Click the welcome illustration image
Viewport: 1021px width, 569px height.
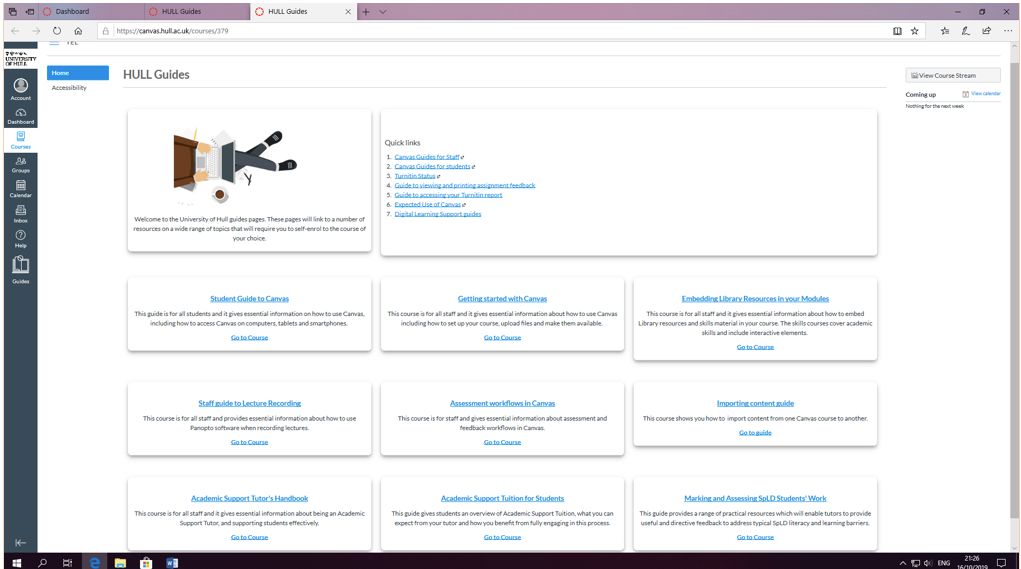235,165
